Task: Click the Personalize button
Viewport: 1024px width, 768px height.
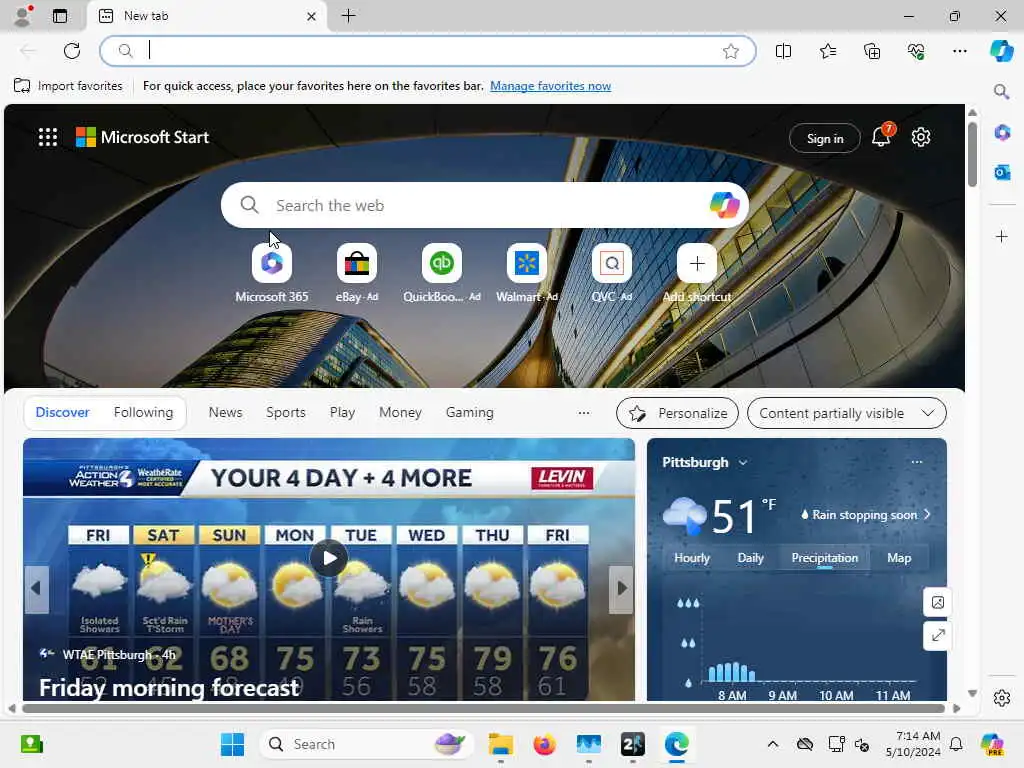Action: click(x=677, y=413)
